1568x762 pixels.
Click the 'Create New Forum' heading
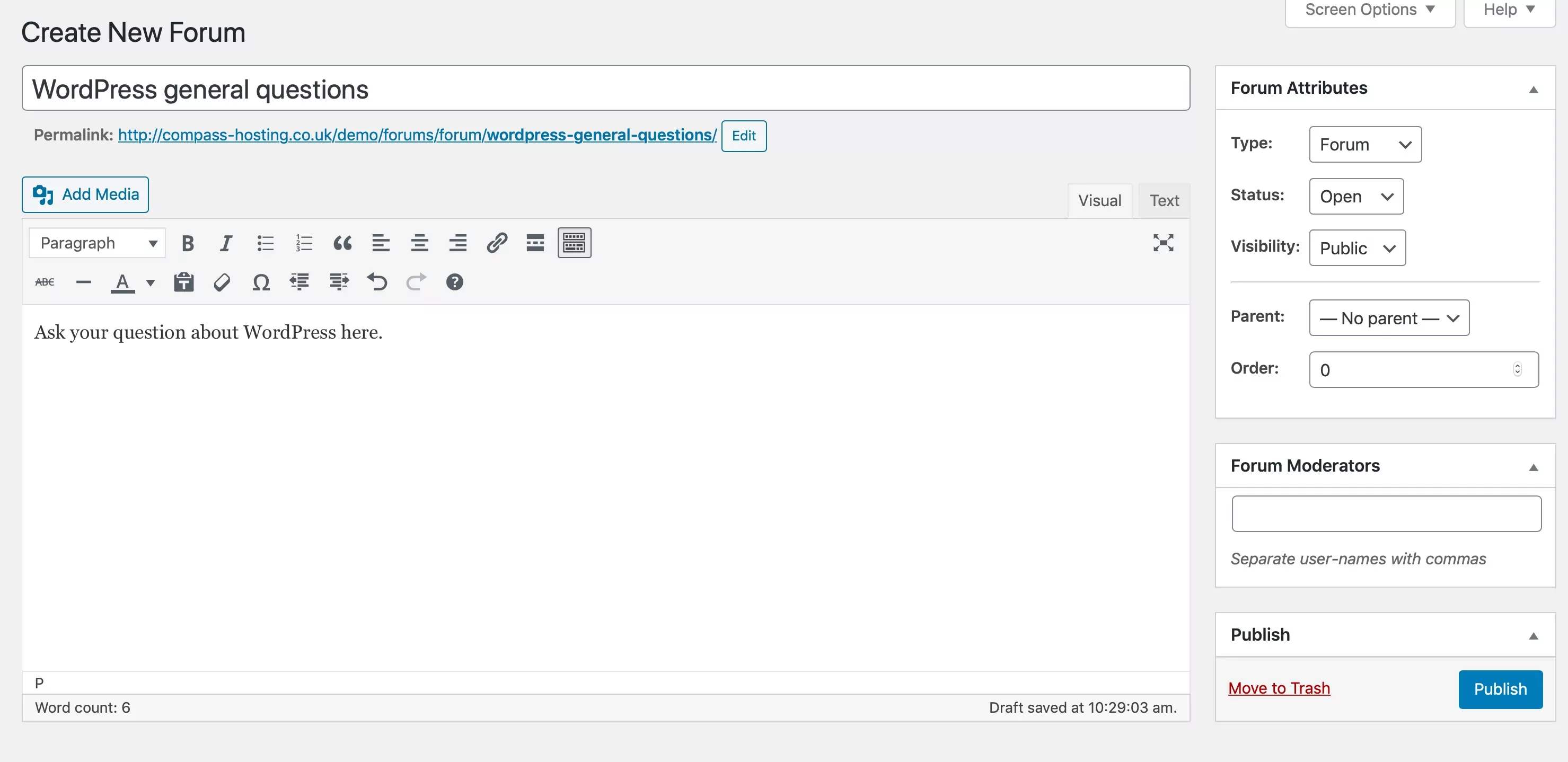pyautogui.click(x=133, y=32)
